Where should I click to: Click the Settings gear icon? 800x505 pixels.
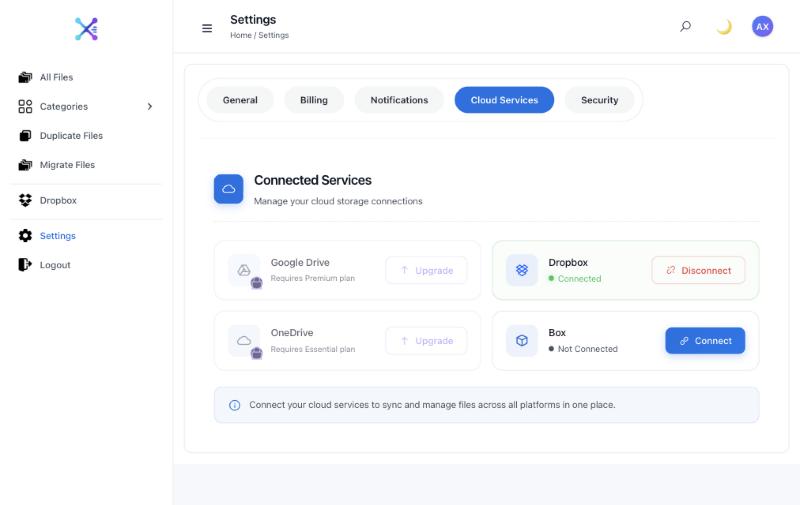point(25,236)
